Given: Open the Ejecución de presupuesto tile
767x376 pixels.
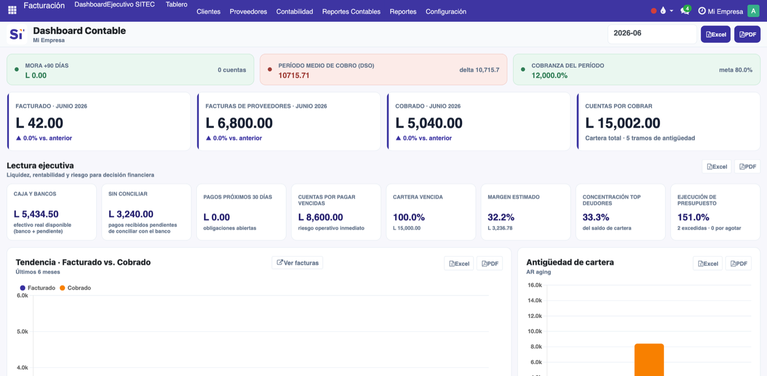Looking at the screenshot, I should [x=716, y=212].
